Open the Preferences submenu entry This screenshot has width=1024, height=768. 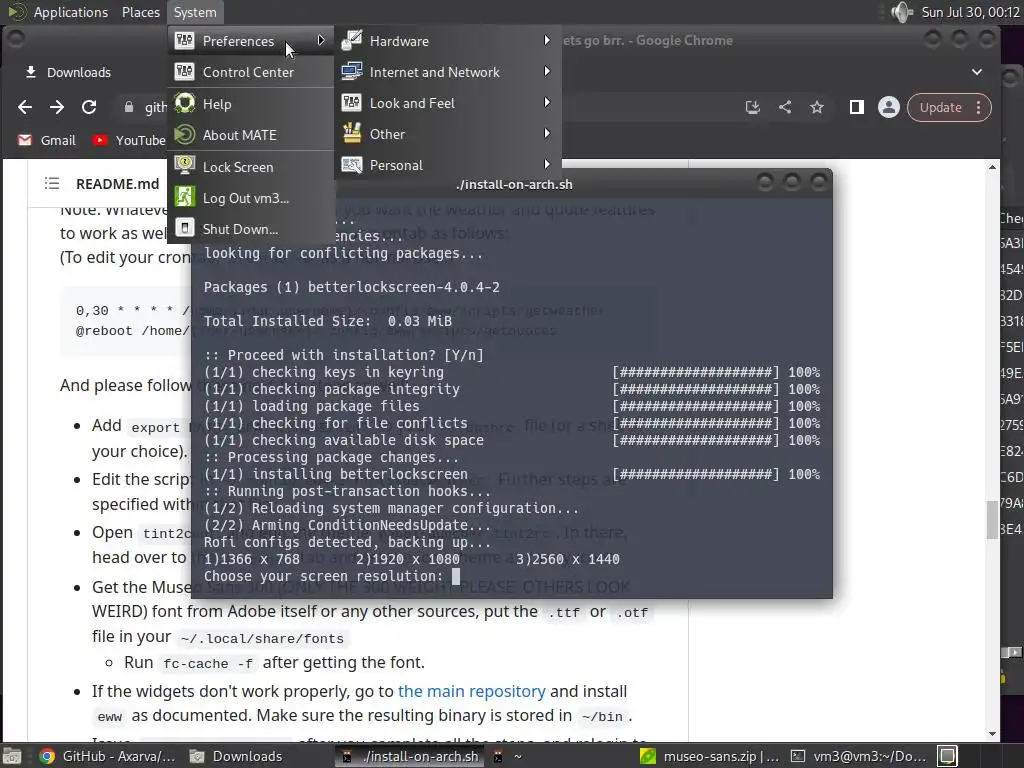click(251, 41)
